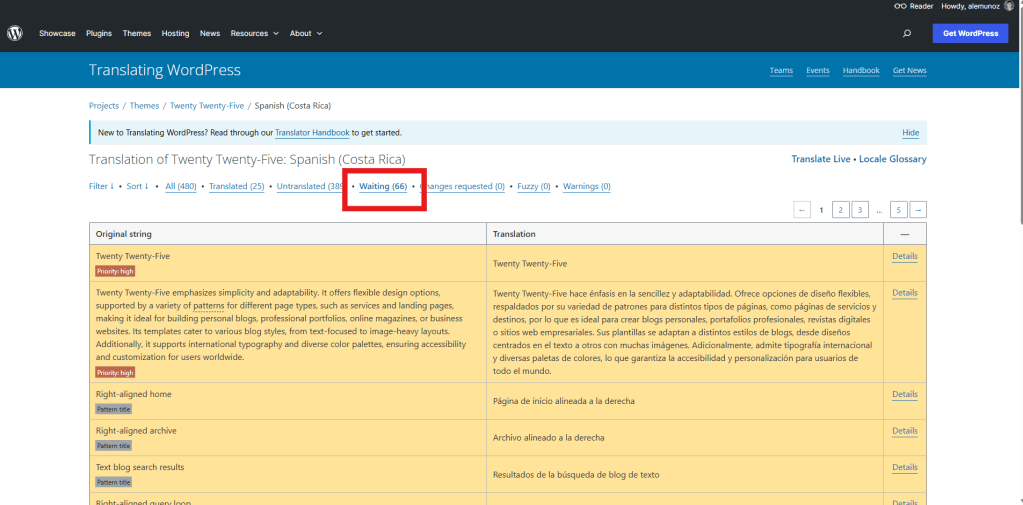Go to page 2
The width and height of the screenshot is (1023, 505).
(841, 210)
